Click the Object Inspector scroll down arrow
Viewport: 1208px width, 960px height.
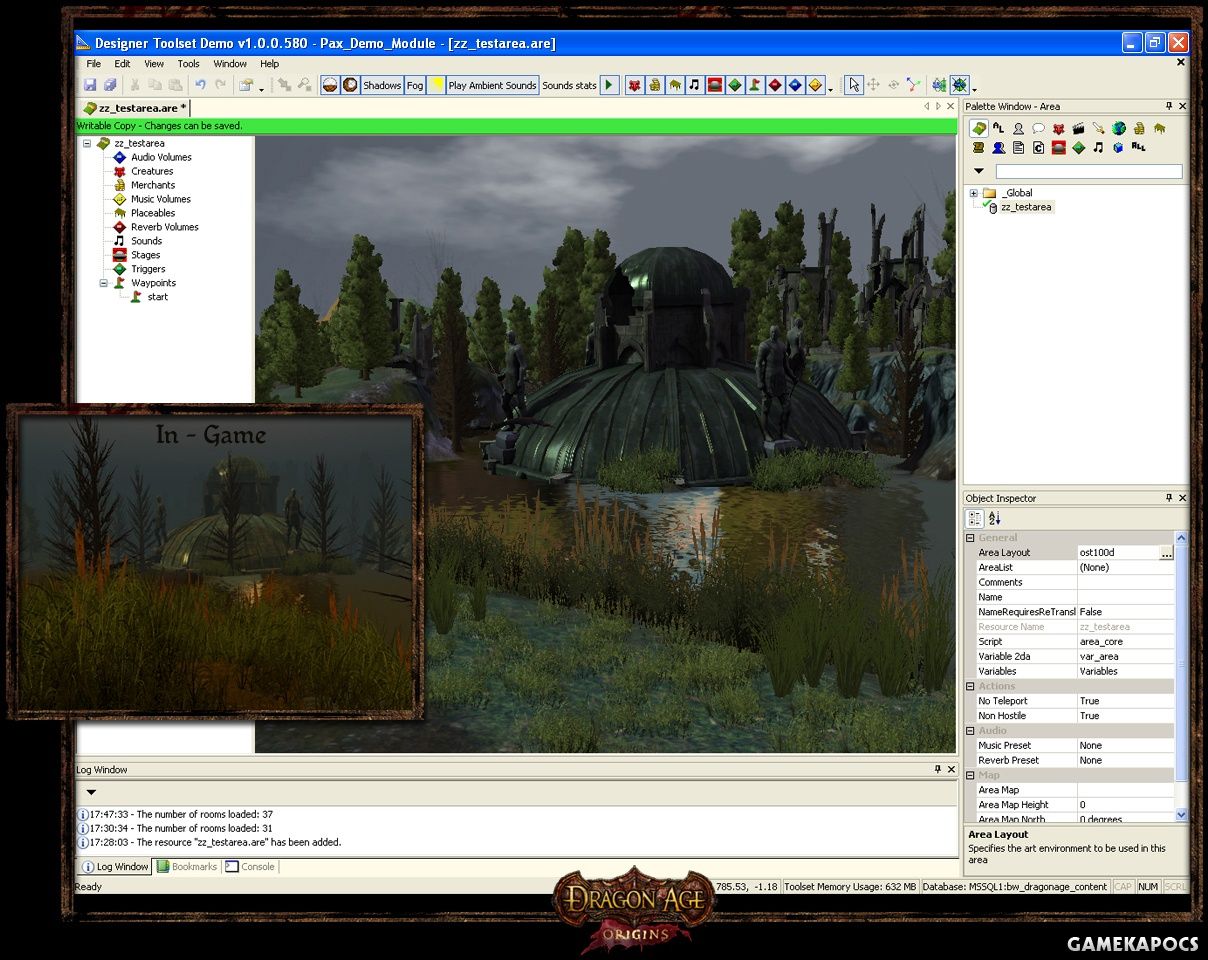[1181, 815]
